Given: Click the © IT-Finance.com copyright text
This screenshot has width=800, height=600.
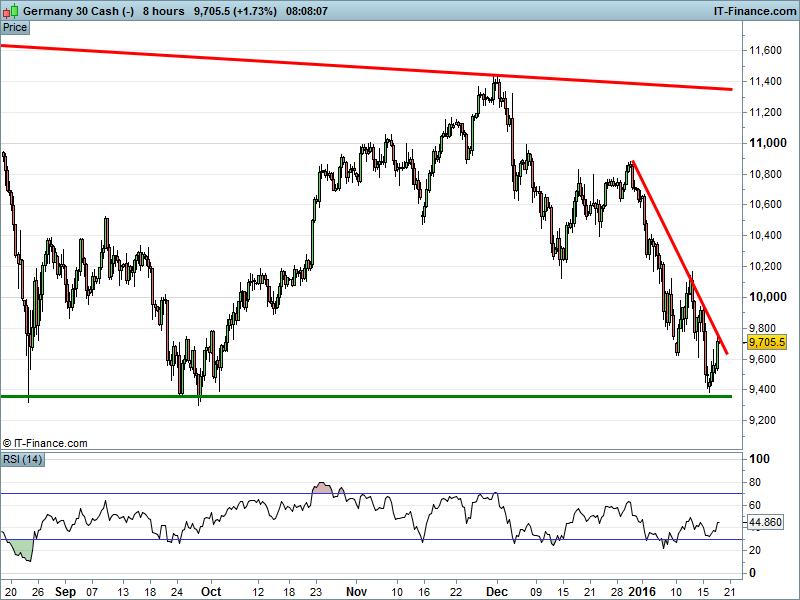Looking at the screenshot, I should (45, 443).
